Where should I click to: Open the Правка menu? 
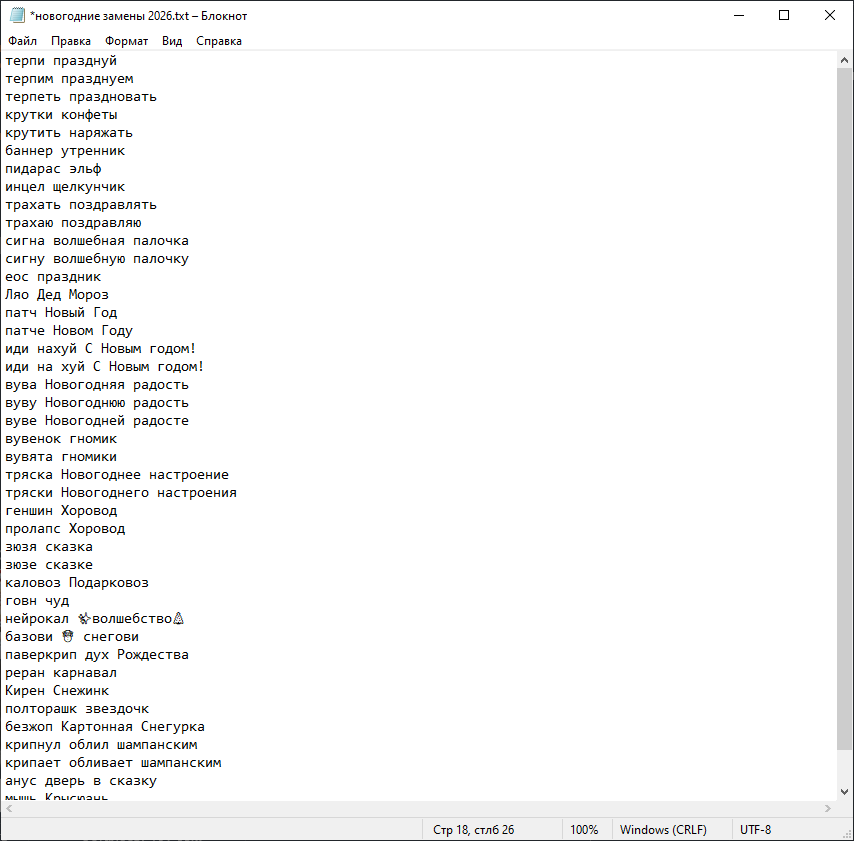tap(71, 41)
